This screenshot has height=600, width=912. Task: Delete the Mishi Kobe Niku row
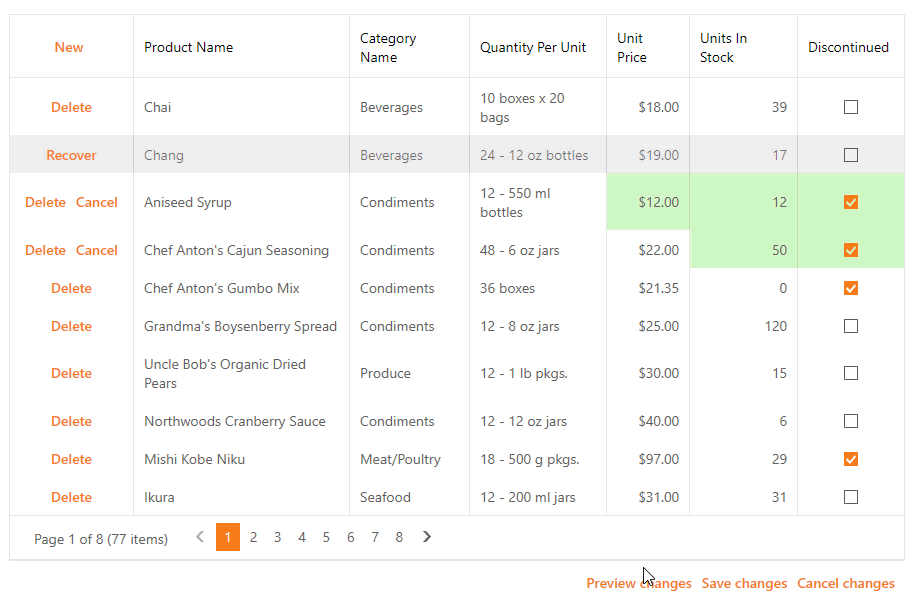pyautogui.click(x=72, y=459)
